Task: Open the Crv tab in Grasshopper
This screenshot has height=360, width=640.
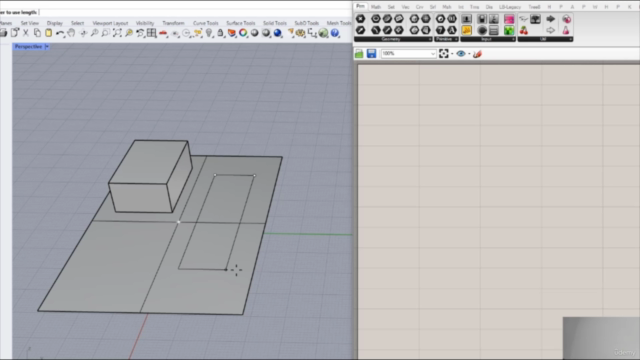Action: [x=420, y=7]
